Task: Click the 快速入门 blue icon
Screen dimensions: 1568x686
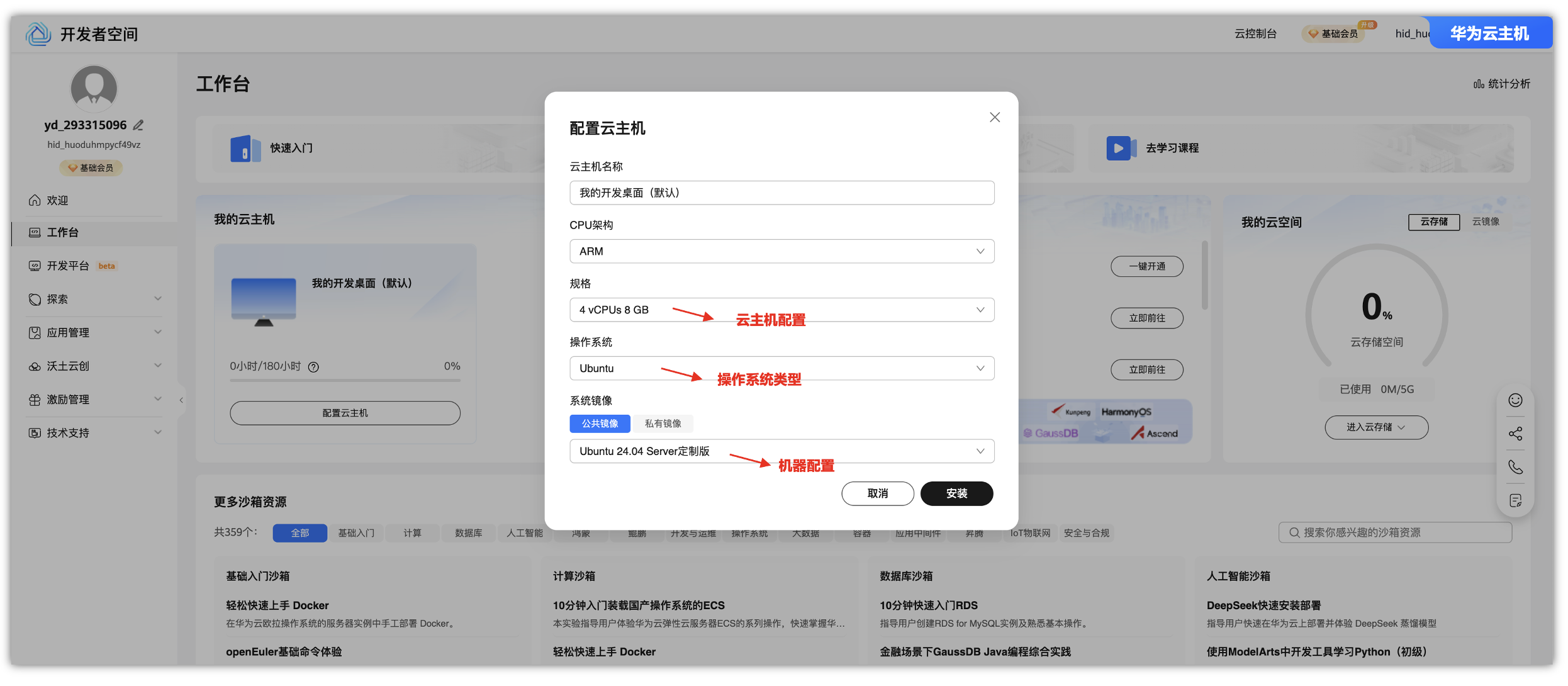Action: point(245,149)
